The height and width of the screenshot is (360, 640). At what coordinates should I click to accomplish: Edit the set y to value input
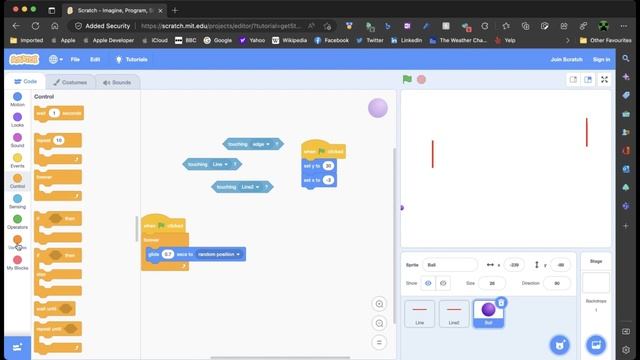click(x=328, y=166)
